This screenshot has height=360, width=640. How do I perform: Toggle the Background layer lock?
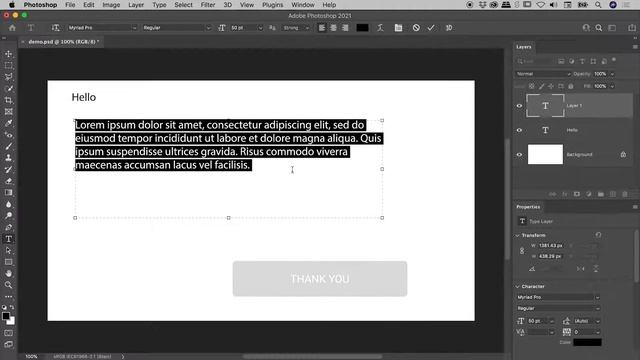(x=623, y=154)
